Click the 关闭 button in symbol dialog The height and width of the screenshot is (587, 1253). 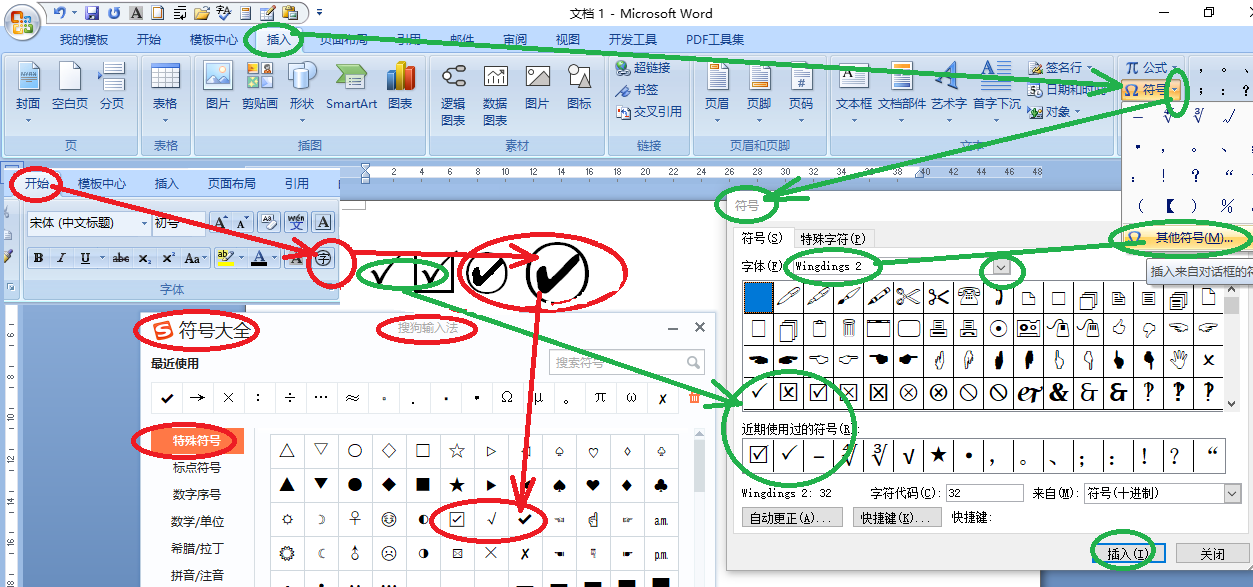[1212, 553]
